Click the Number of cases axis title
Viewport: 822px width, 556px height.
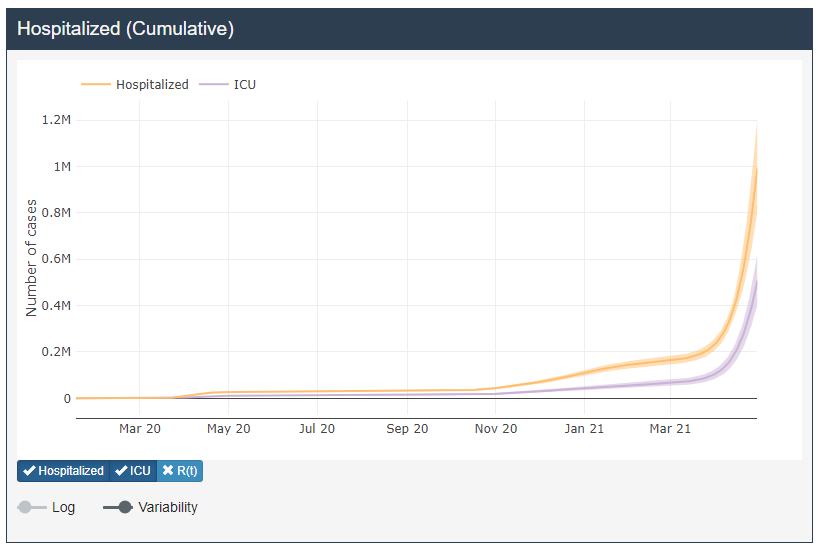pyautogui.click(x=31, y=260)
